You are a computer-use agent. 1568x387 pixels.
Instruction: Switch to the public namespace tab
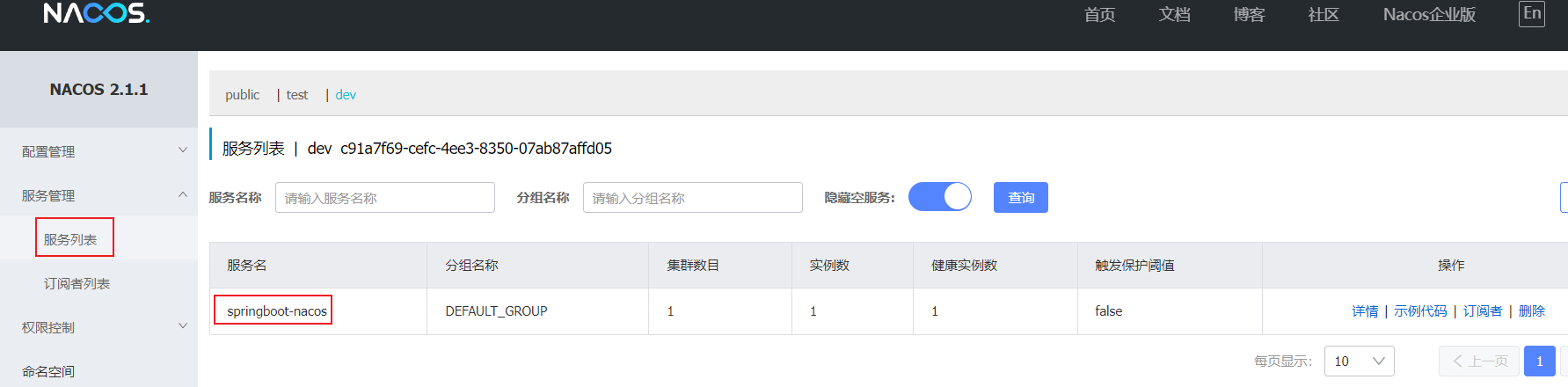point(242,95)
